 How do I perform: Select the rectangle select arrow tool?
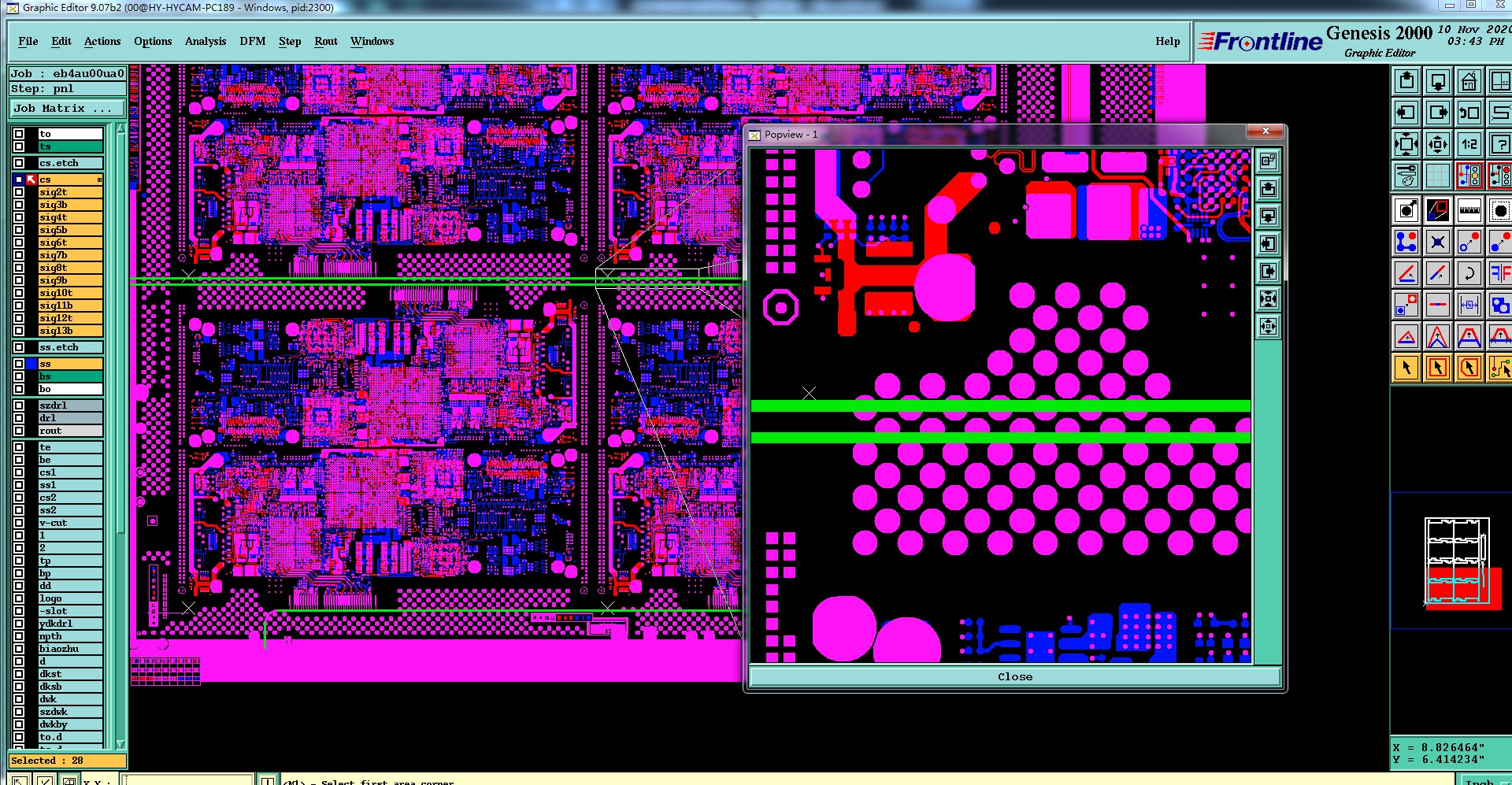coord(1438,368)
